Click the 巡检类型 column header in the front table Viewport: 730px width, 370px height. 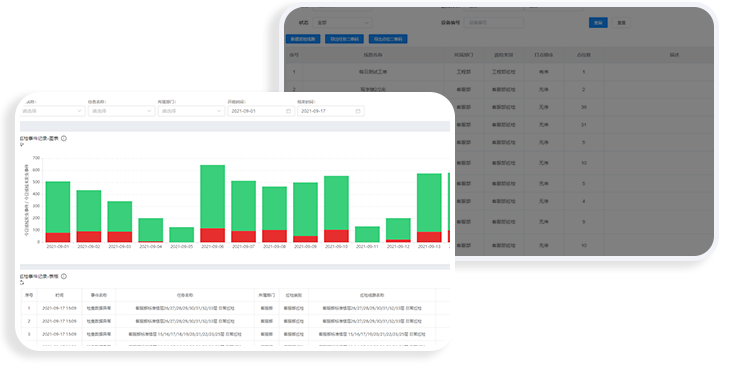pos(294,295)
